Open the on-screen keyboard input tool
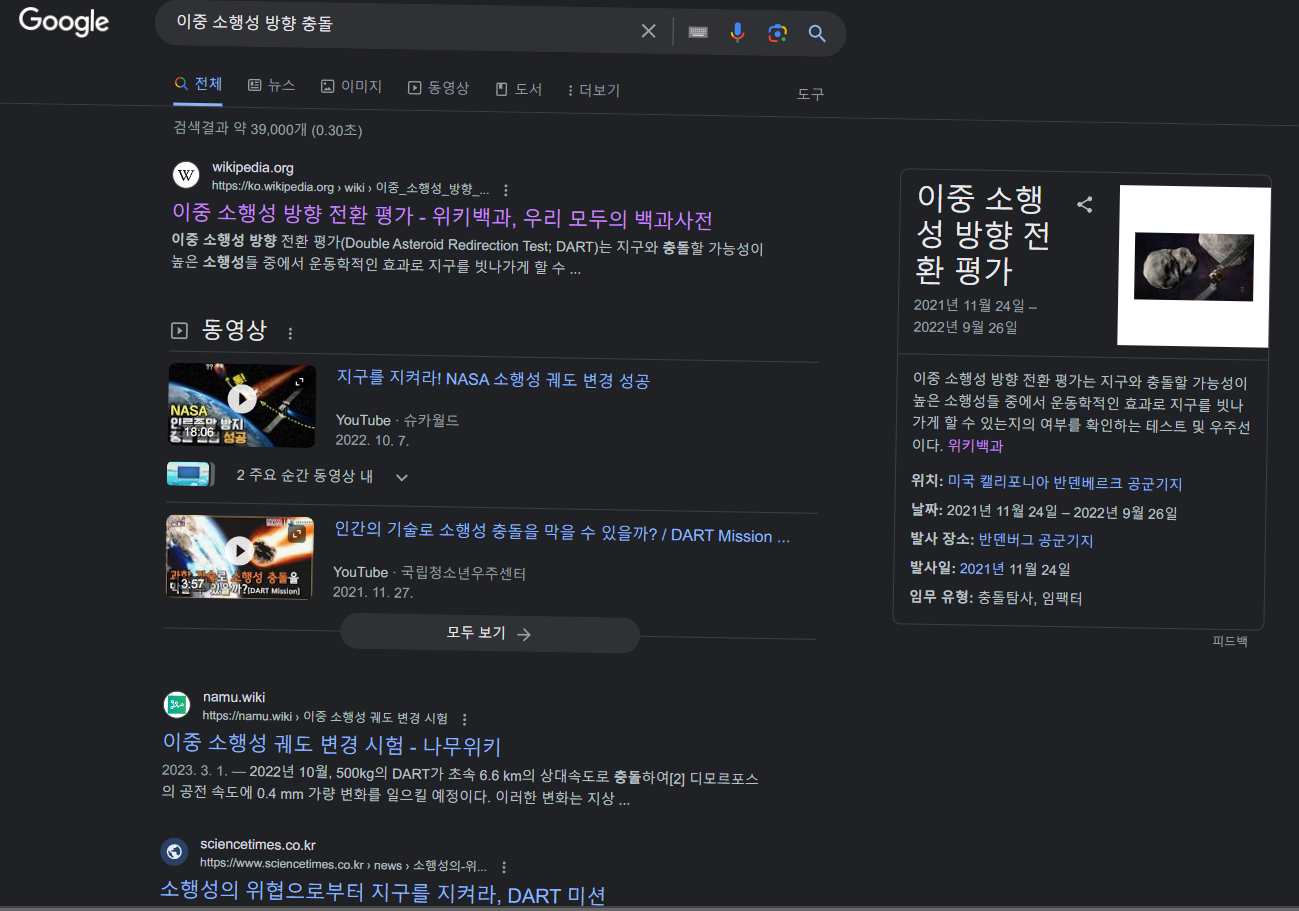 698,33
